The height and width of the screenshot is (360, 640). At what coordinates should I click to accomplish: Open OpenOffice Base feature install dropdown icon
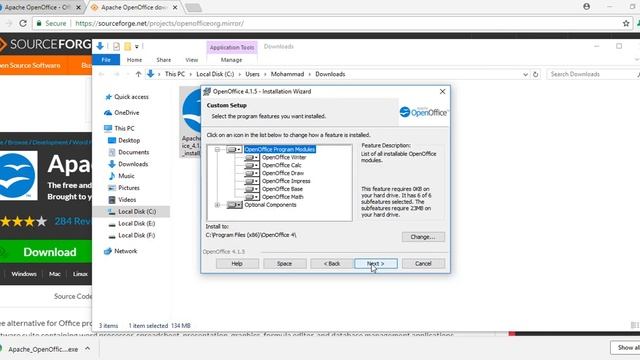click(x=251, y=189)
